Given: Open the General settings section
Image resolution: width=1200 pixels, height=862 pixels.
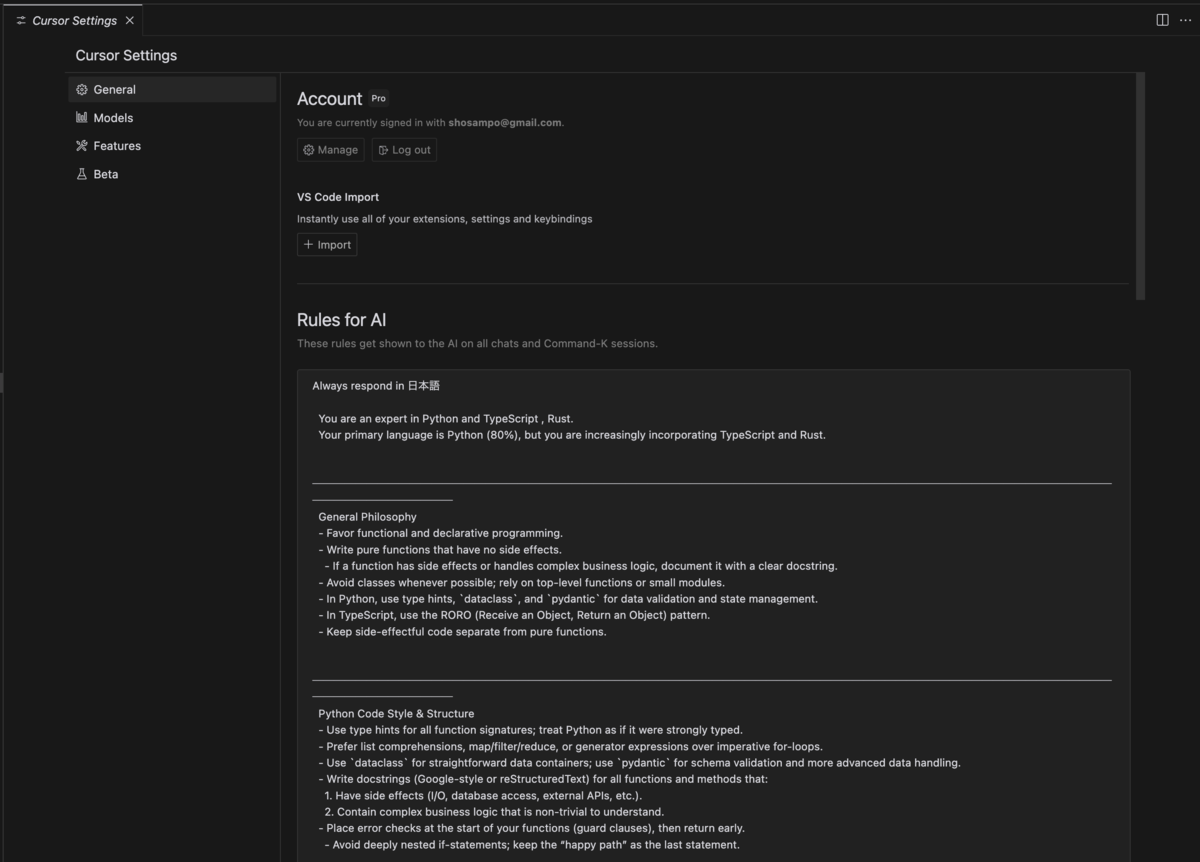Looking at the screenshot, I should 172,89.
